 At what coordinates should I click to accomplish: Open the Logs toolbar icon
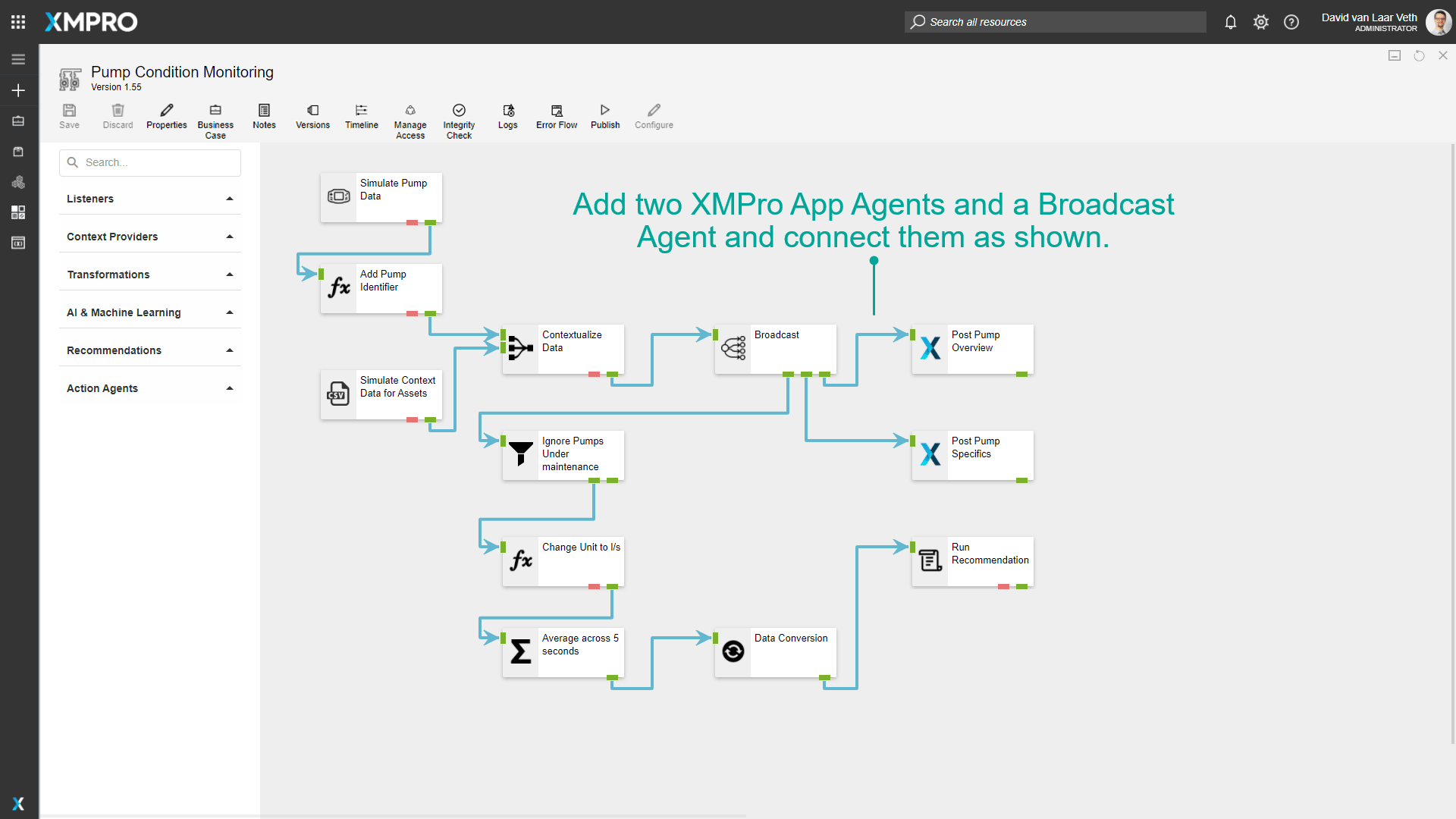[x=508, y=111]
